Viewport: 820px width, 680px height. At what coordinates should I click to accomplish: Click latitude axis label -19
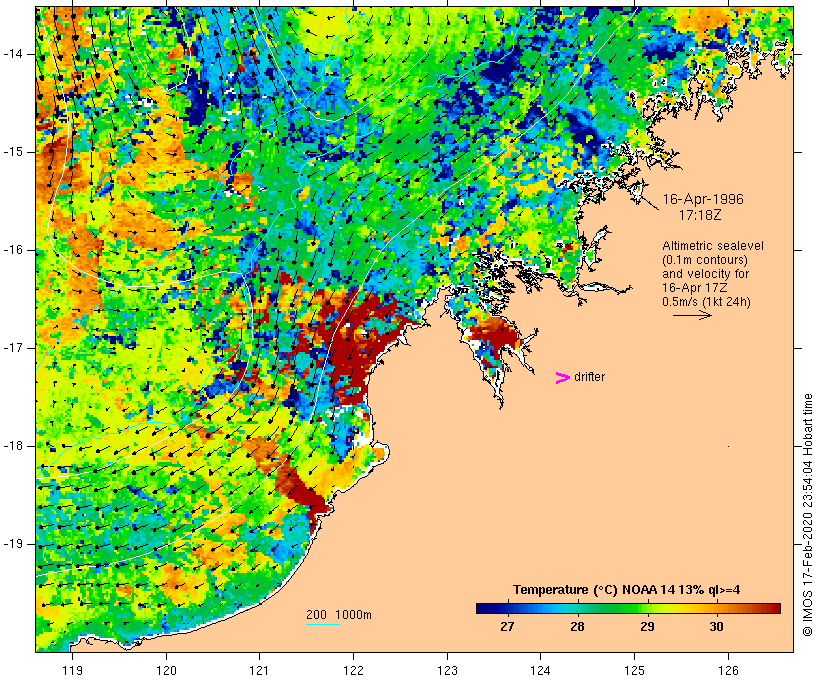pyautogui.click(x=13, y=544)
